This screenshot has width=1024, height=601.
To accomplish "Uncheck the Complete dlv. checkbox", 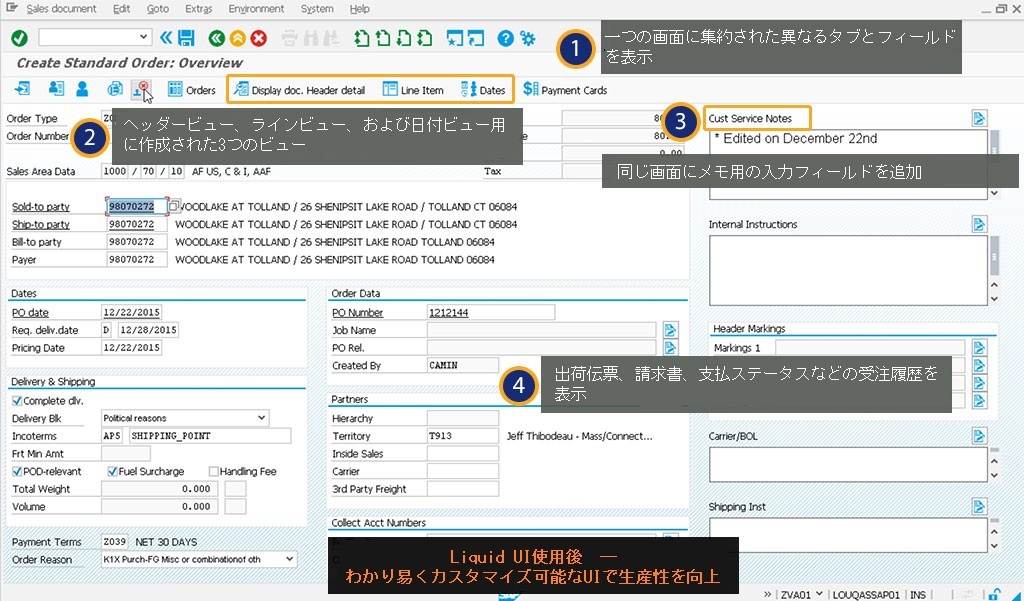I will pyautogui.click(x=17, y=401).
